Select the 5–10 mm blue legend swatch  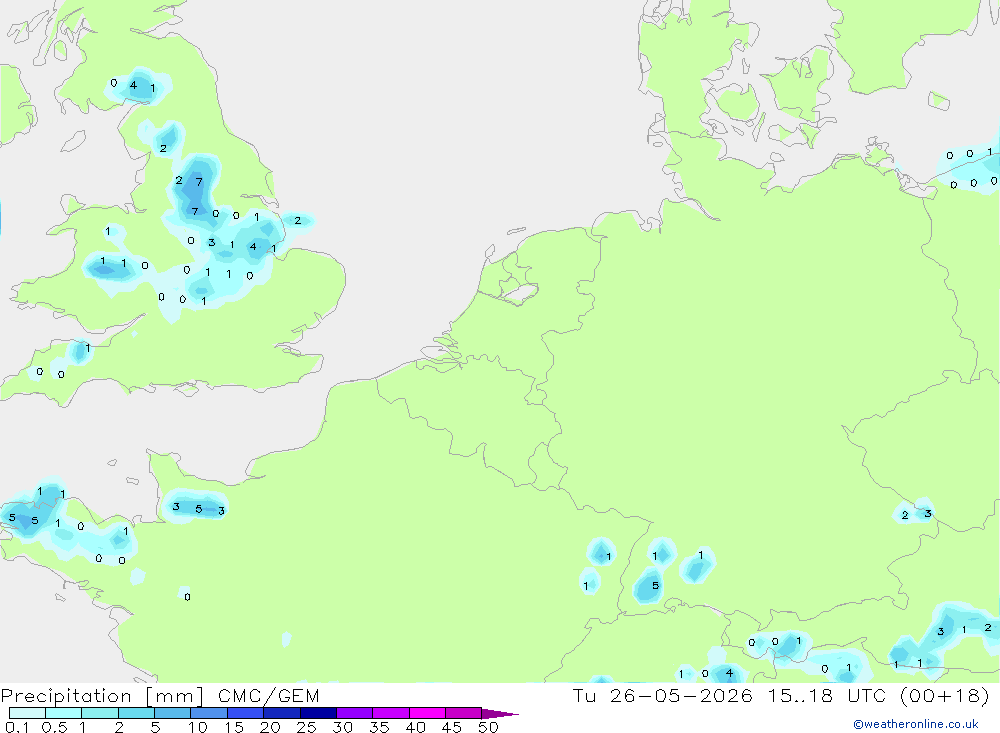[x=172, y=713]
